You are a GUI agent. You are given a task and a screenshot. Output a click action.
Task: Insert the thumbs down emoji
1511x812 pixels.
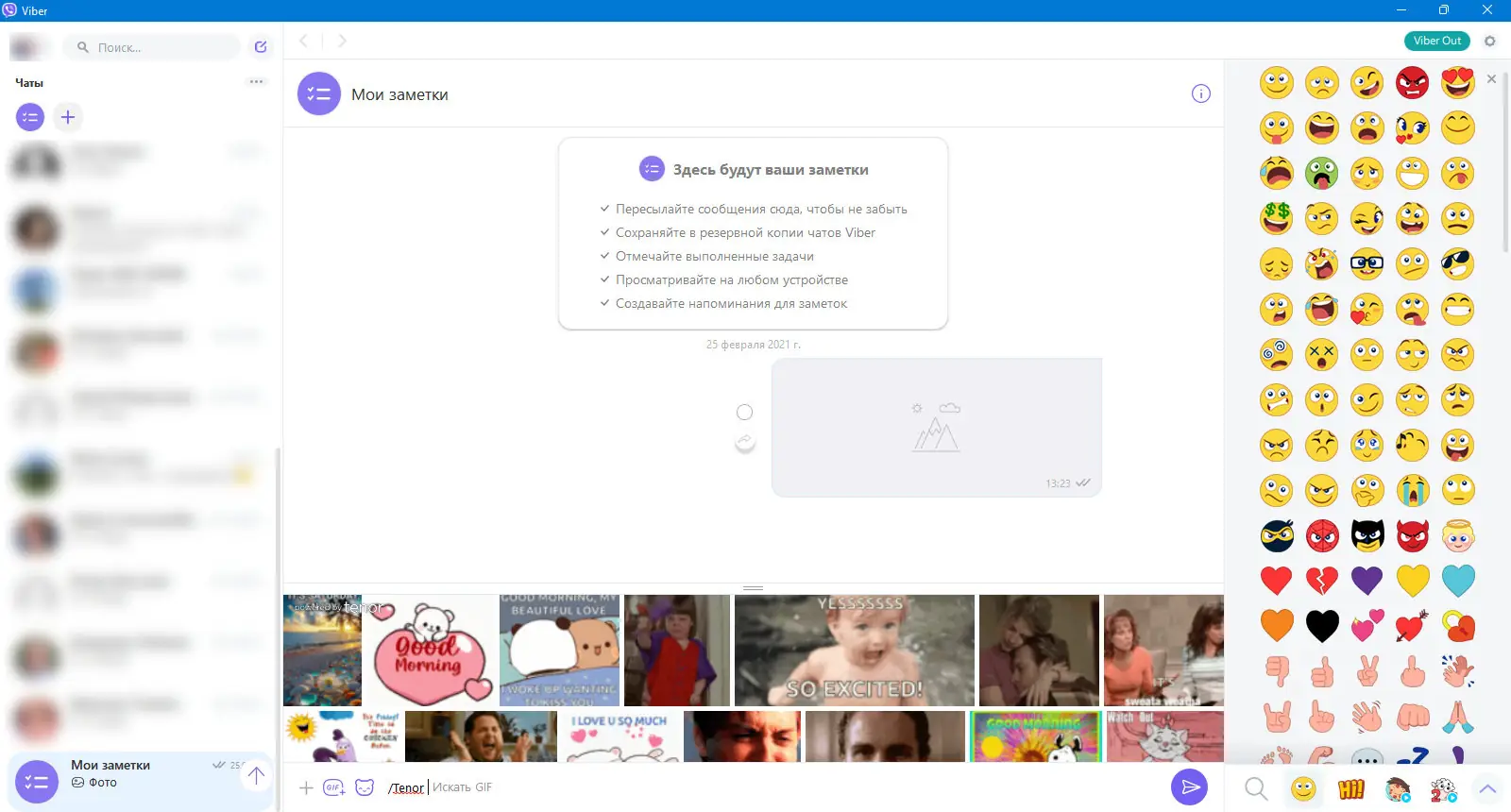pyautogui.click(x=1277, y=671)
